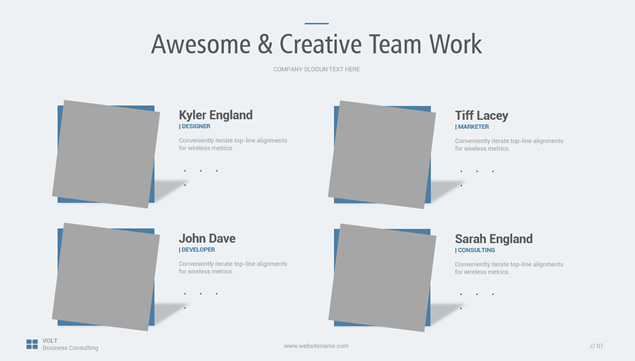Image resolution: width=635 pixels, height=361 pixels.
Task: Click the Tiff Lacey name heading
Action: (481, 115)
